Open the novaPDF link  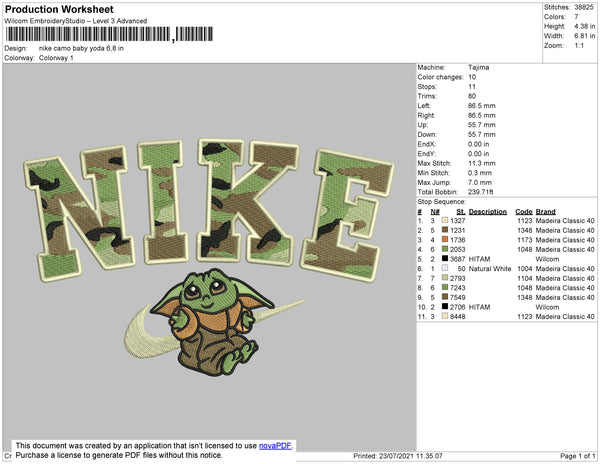coord(276,446)
